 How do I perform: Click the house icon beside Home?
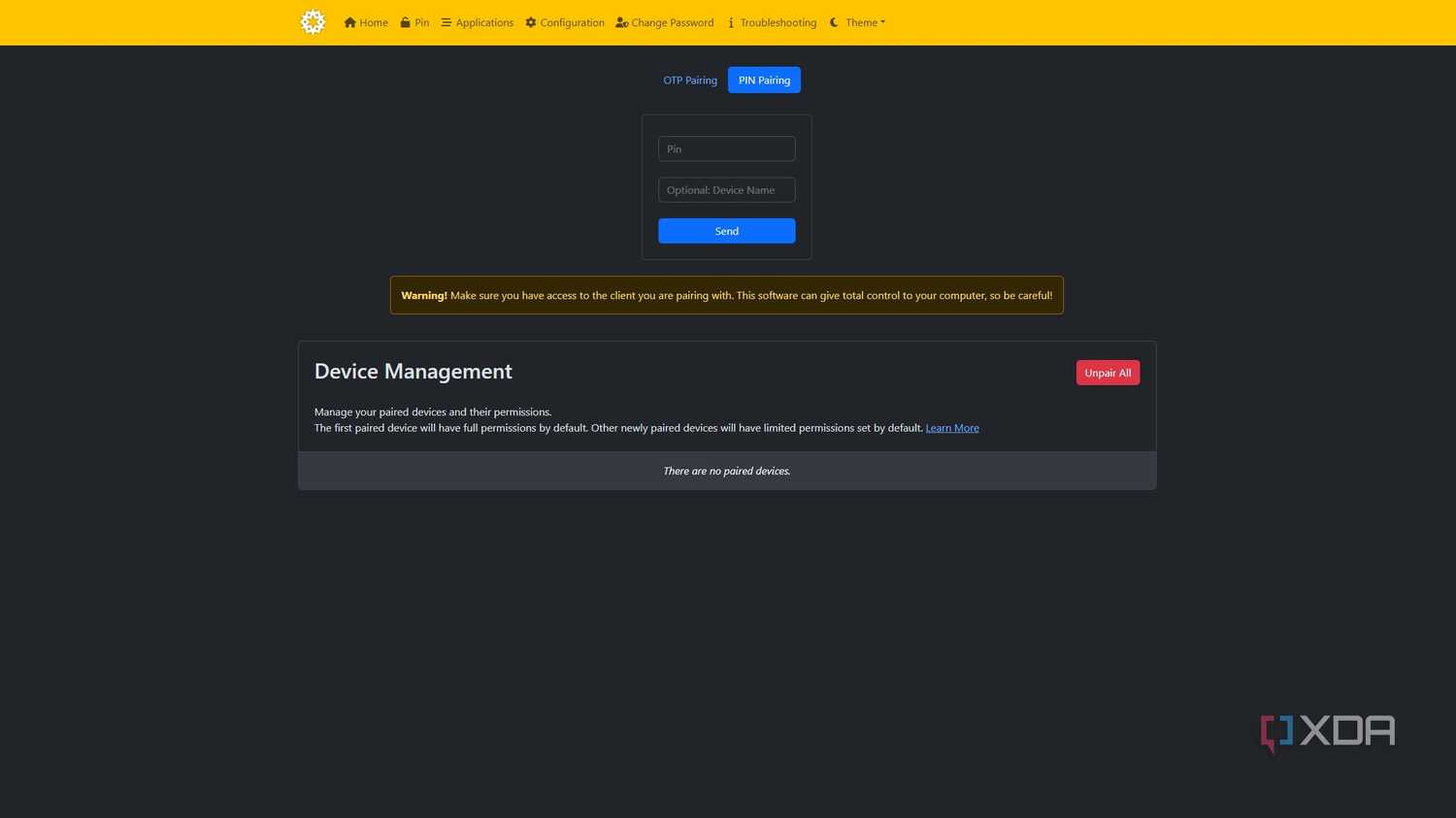[x=350, y=22]
